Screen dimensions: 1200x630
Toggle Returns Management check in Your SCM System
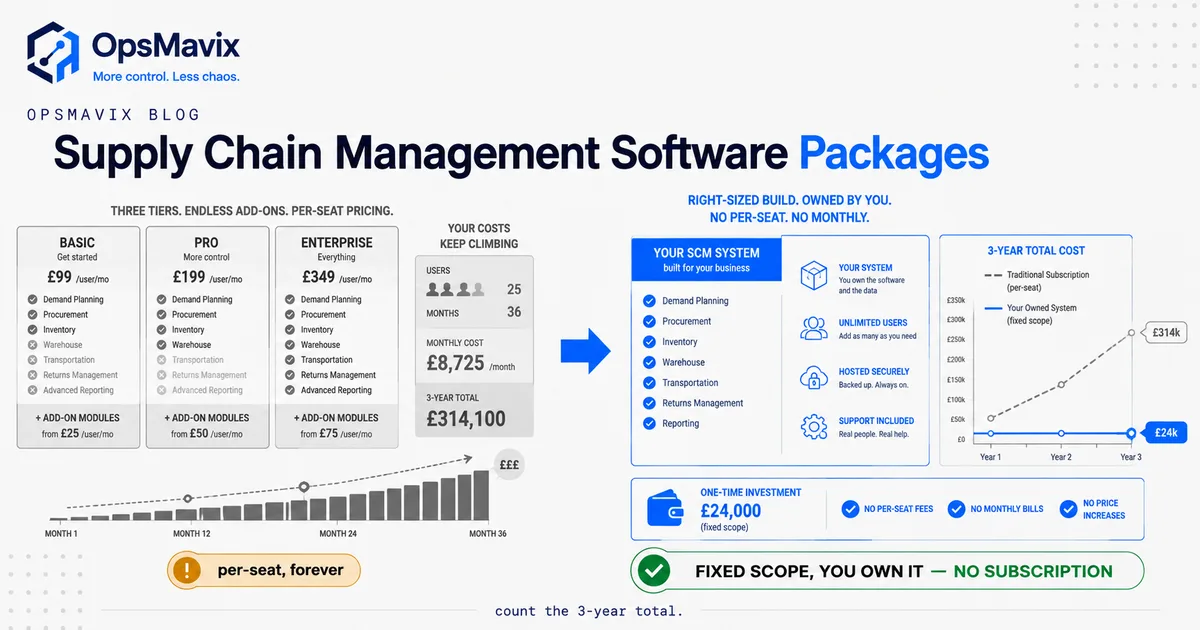pos(650,403)
